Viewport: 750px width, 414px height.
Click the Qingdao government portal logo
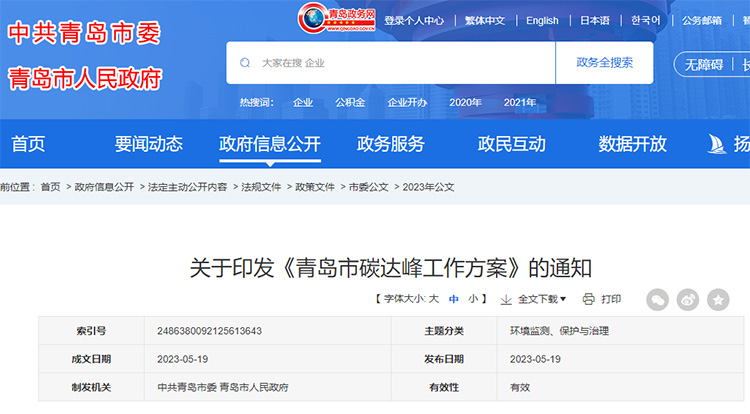[338, 18]
